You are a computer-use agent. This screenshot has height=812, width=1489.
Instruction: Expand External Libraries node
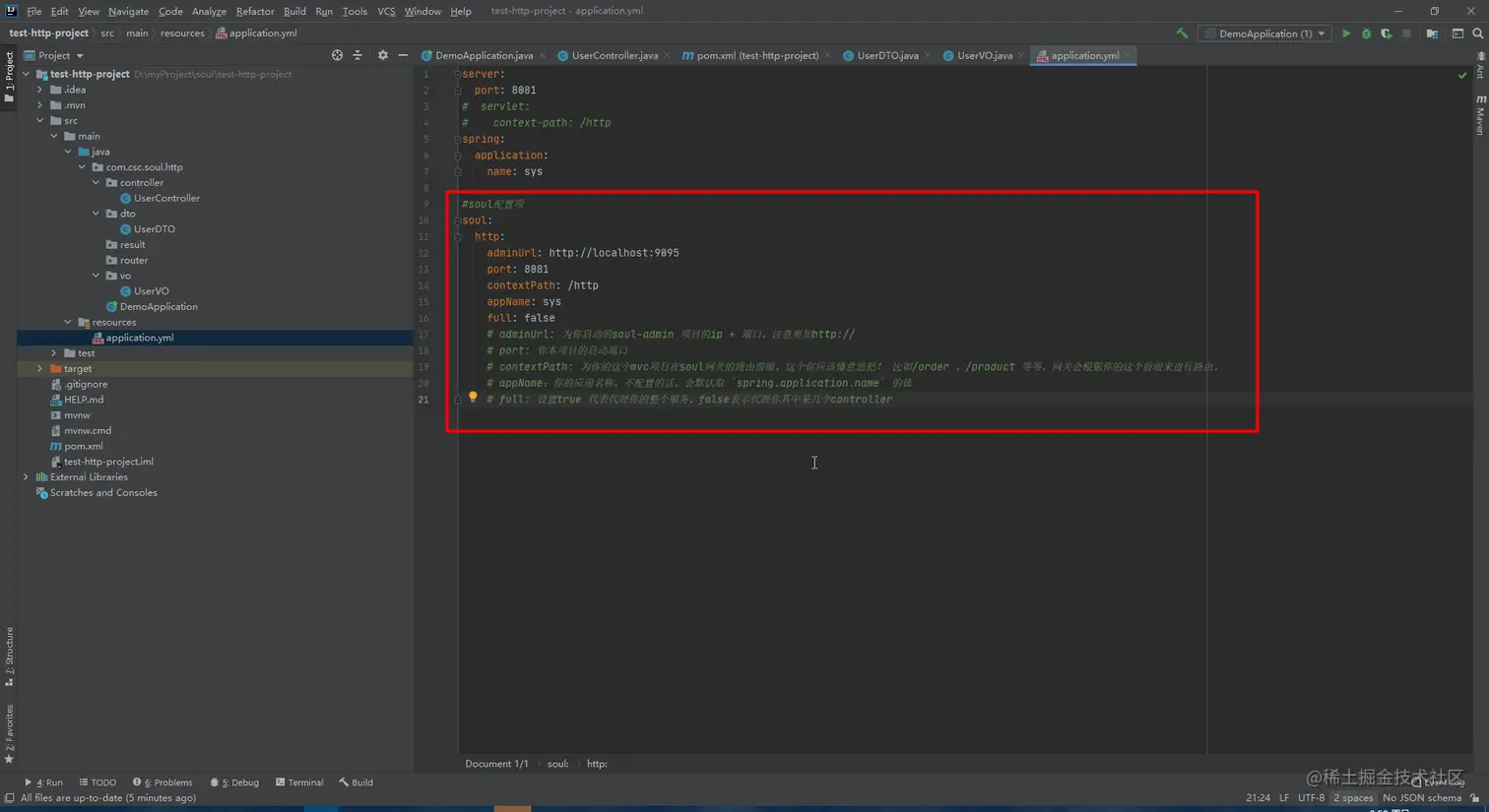[x=27, y=476]
